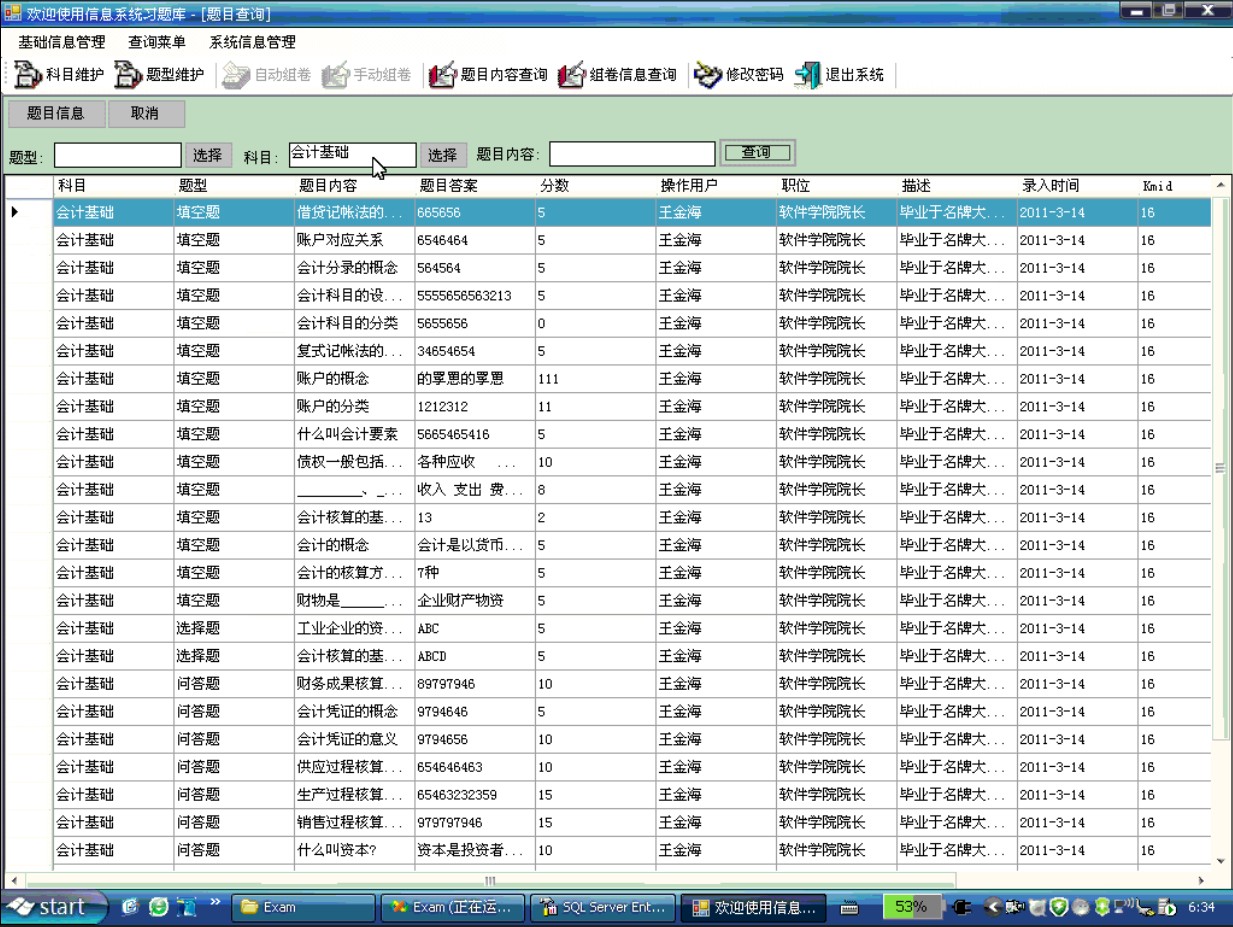1233x927 pixels.
Task: Open the 基础信息管理 menu
Action: pos(62,43)
